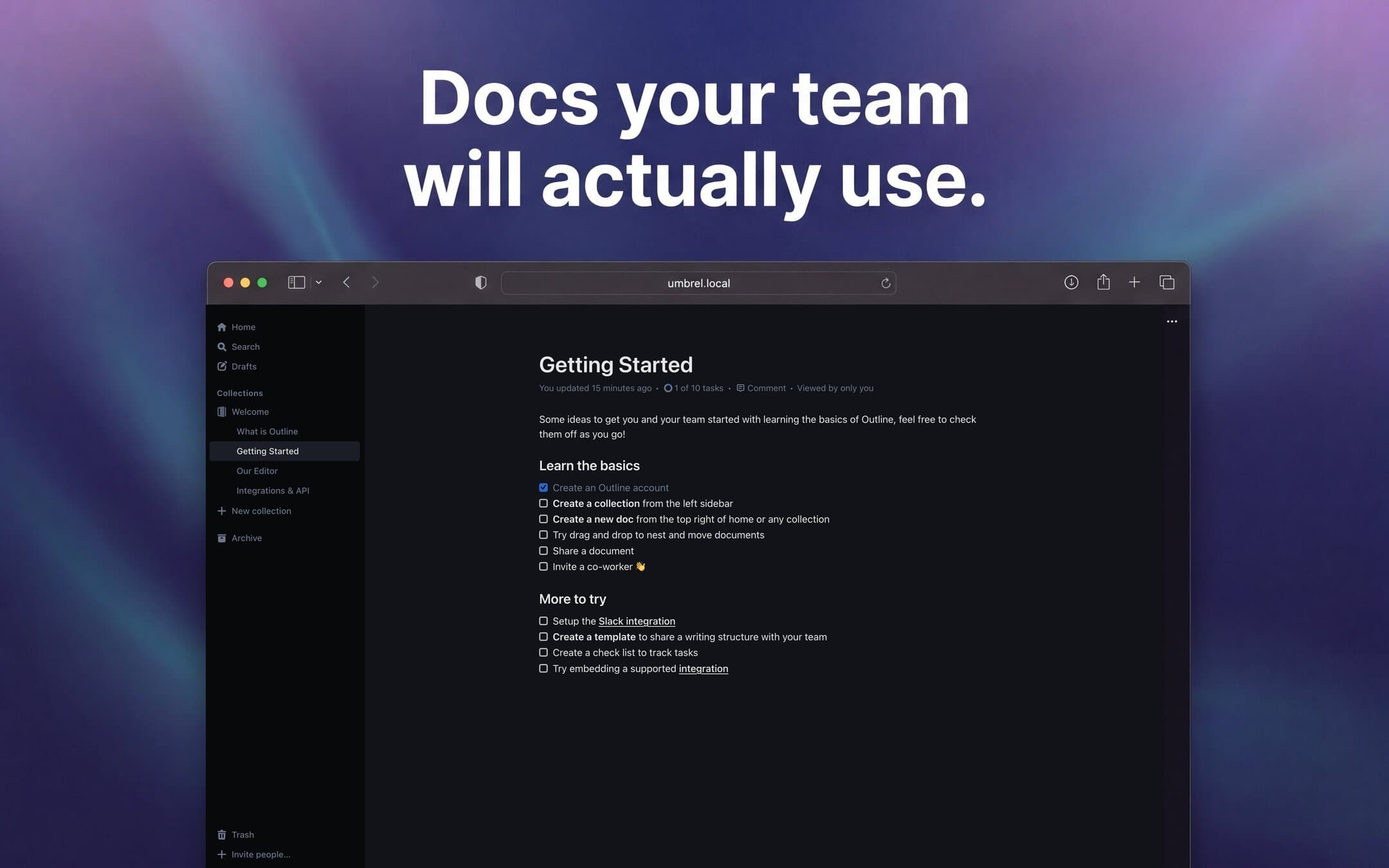Image resolution: width=1389 pixels, height=868 pixels.
Task: Open Safari's downloads list icon
Action: pos(1071,282)
